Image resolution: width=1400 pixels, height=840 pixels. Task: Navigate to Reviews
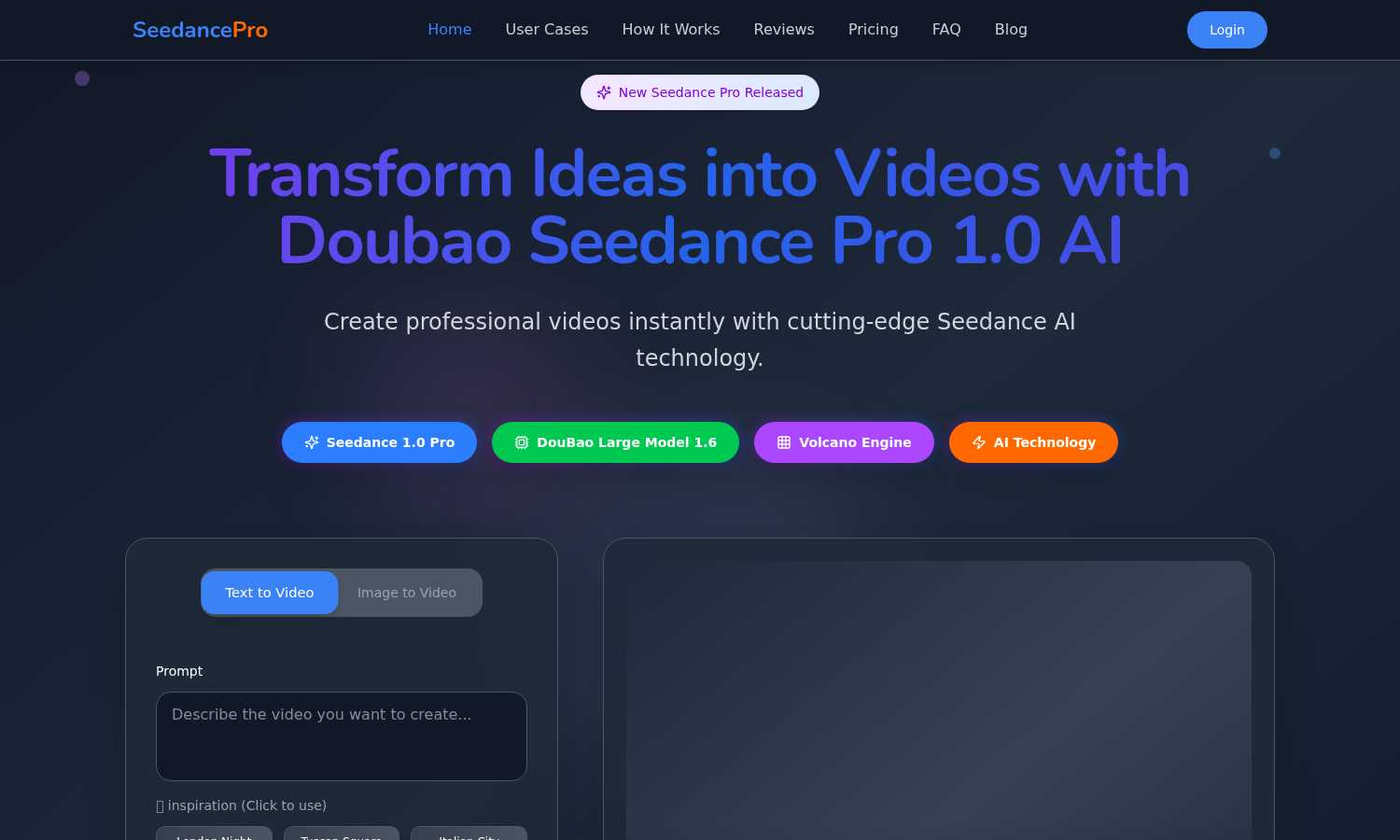(784, 30)
